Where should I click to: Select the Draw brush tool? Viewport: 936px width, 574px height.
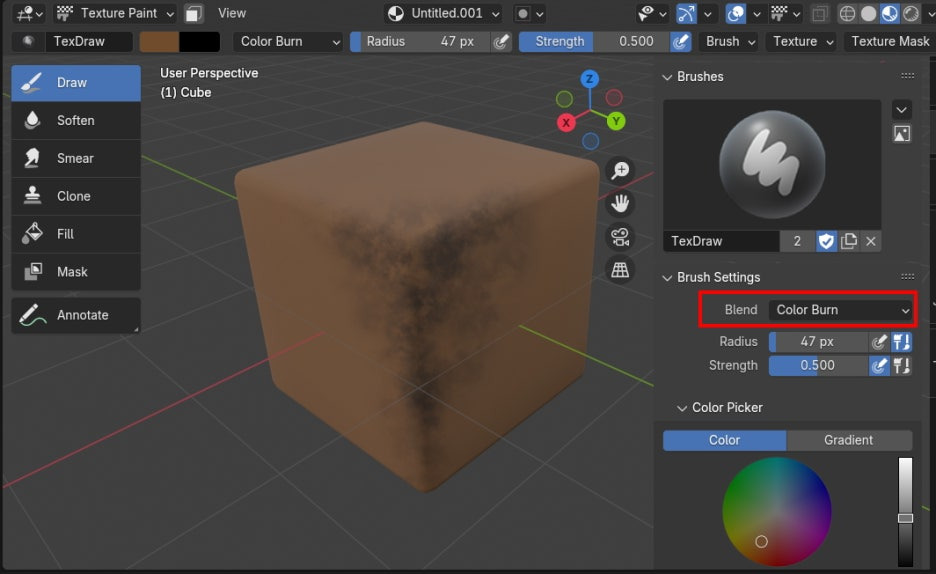coord(76,82)
